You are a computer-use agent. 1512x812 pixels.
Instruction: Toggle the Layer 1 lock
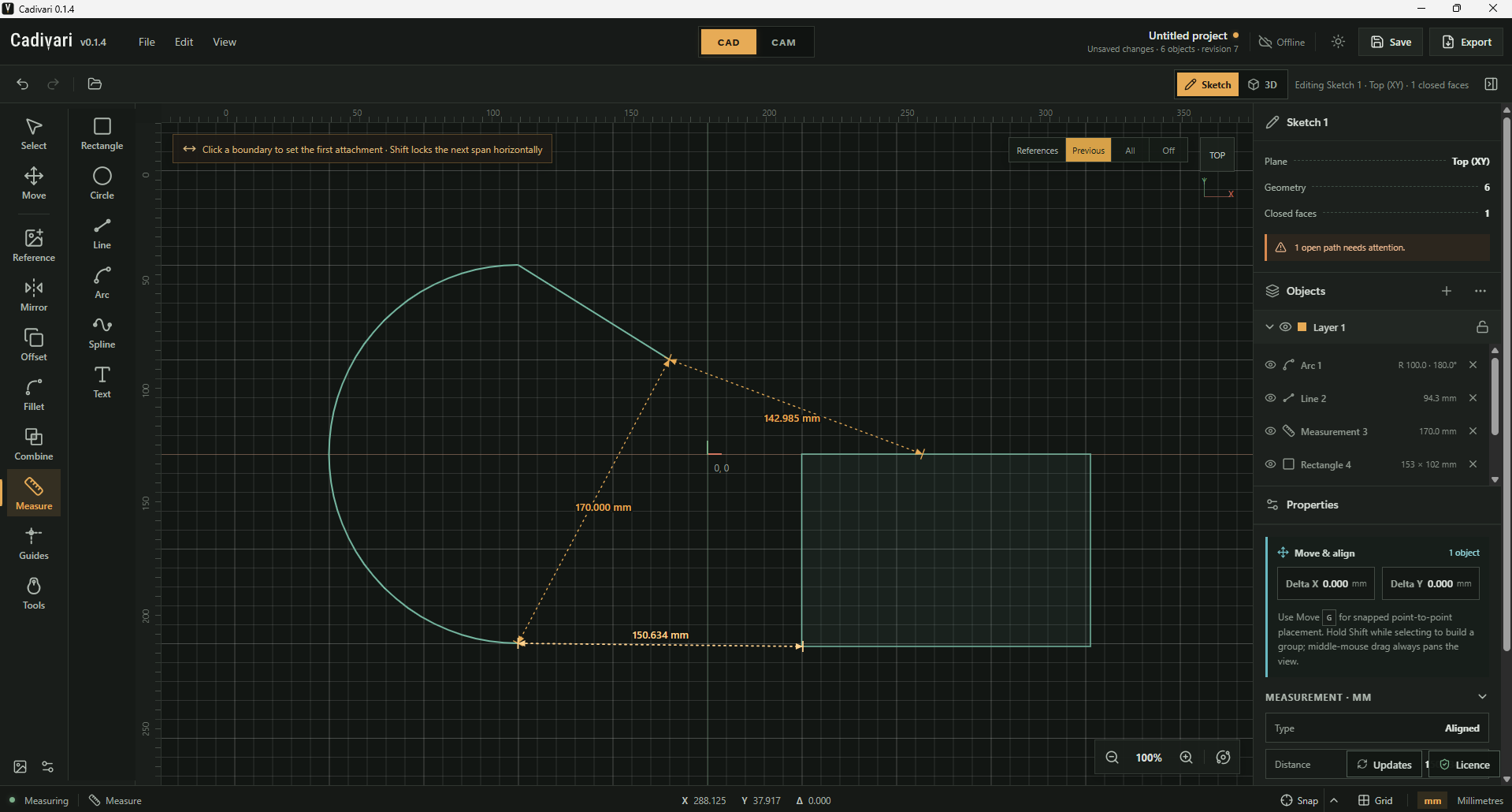(1482, 327)
